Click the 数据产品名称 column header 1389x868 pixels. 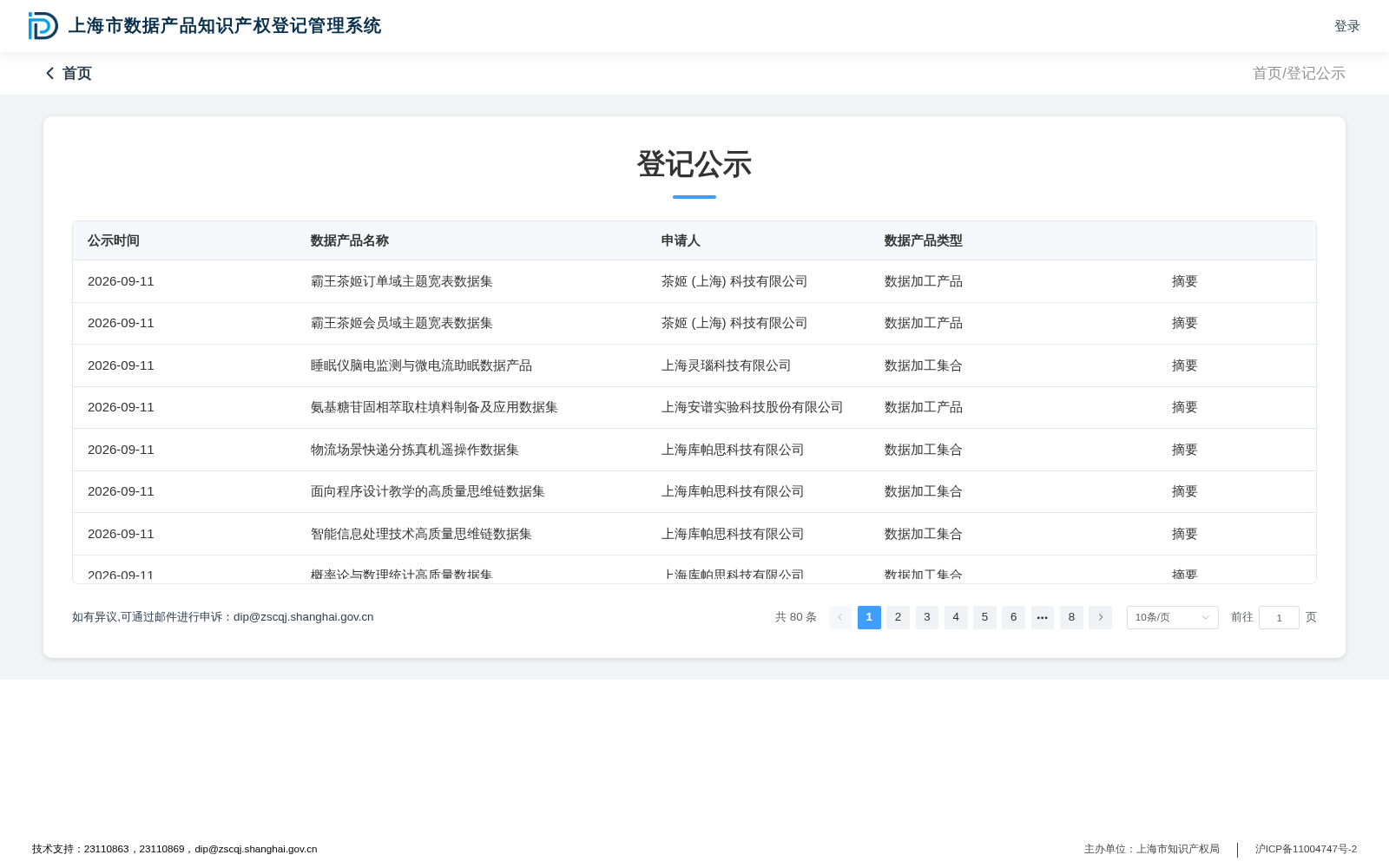(x=350, y=240)
